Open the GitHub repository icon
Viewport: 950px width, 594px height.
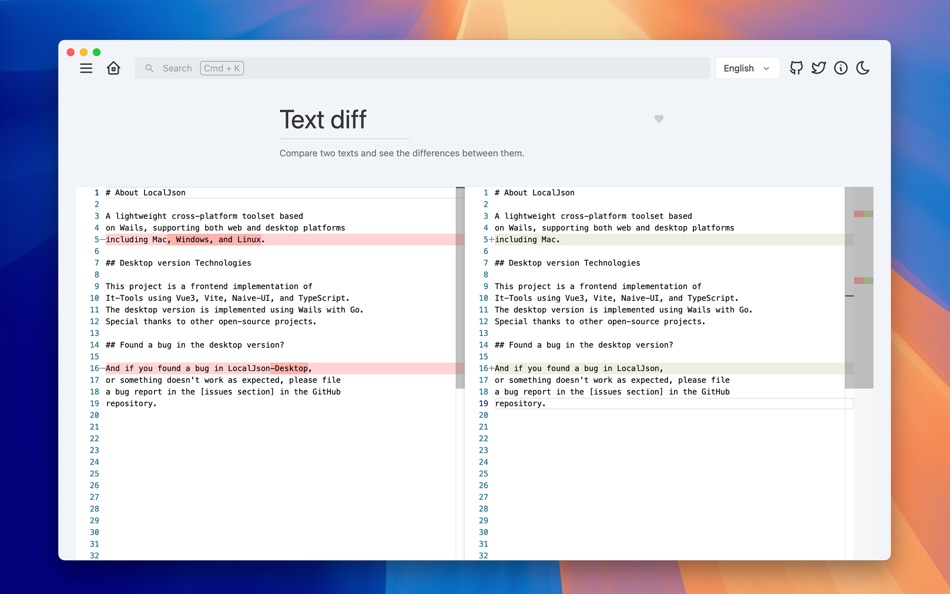(796, 68)
